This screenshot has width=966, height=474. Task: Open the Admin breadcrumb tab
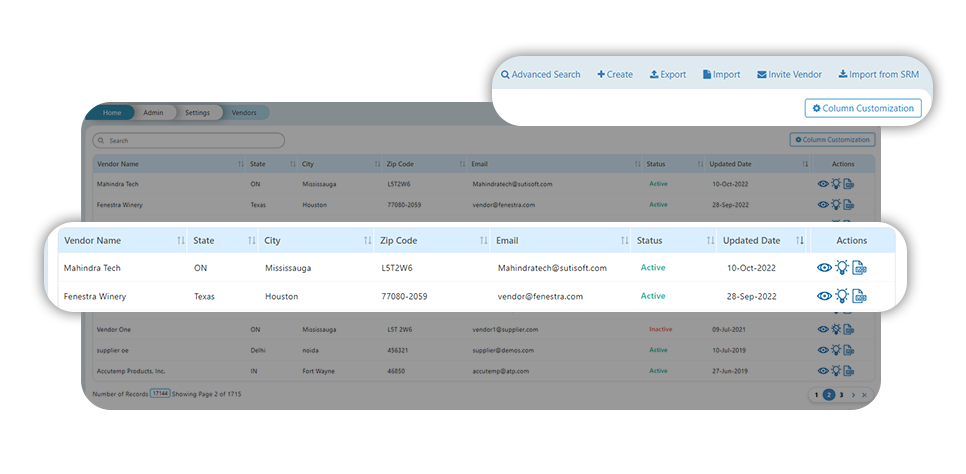point(153,113)
